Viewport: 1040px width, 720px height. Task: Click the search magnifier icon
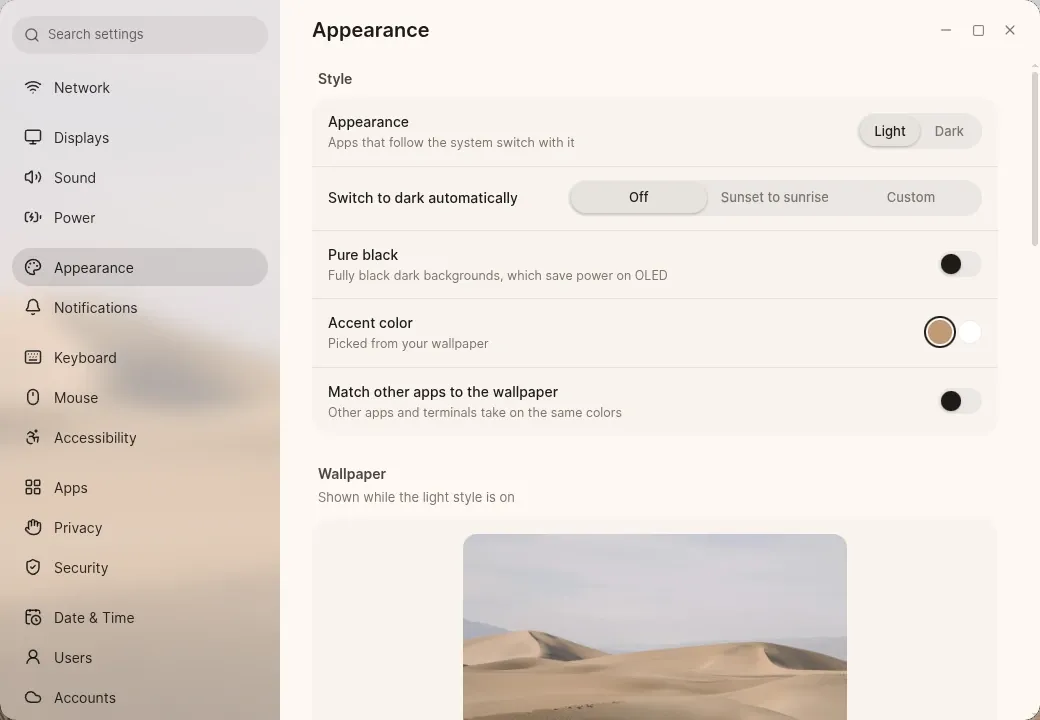(32, 34)
